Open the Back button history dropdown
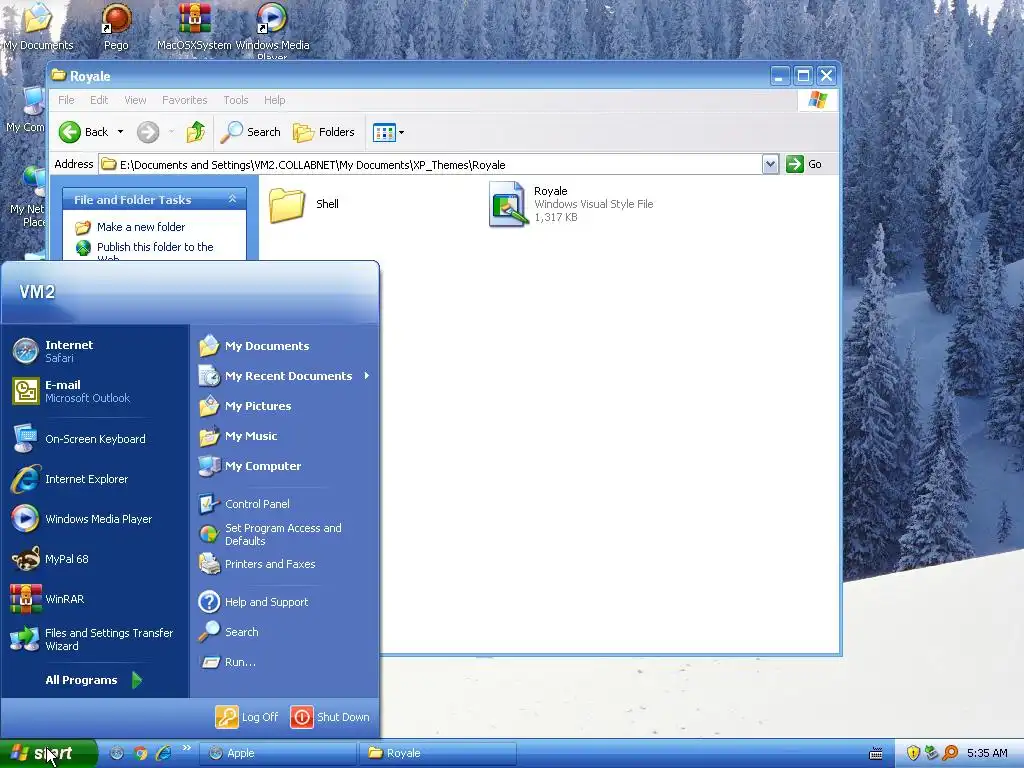Image resolution: width=1024 pixels, height=768 pixels. pos(120,132)
